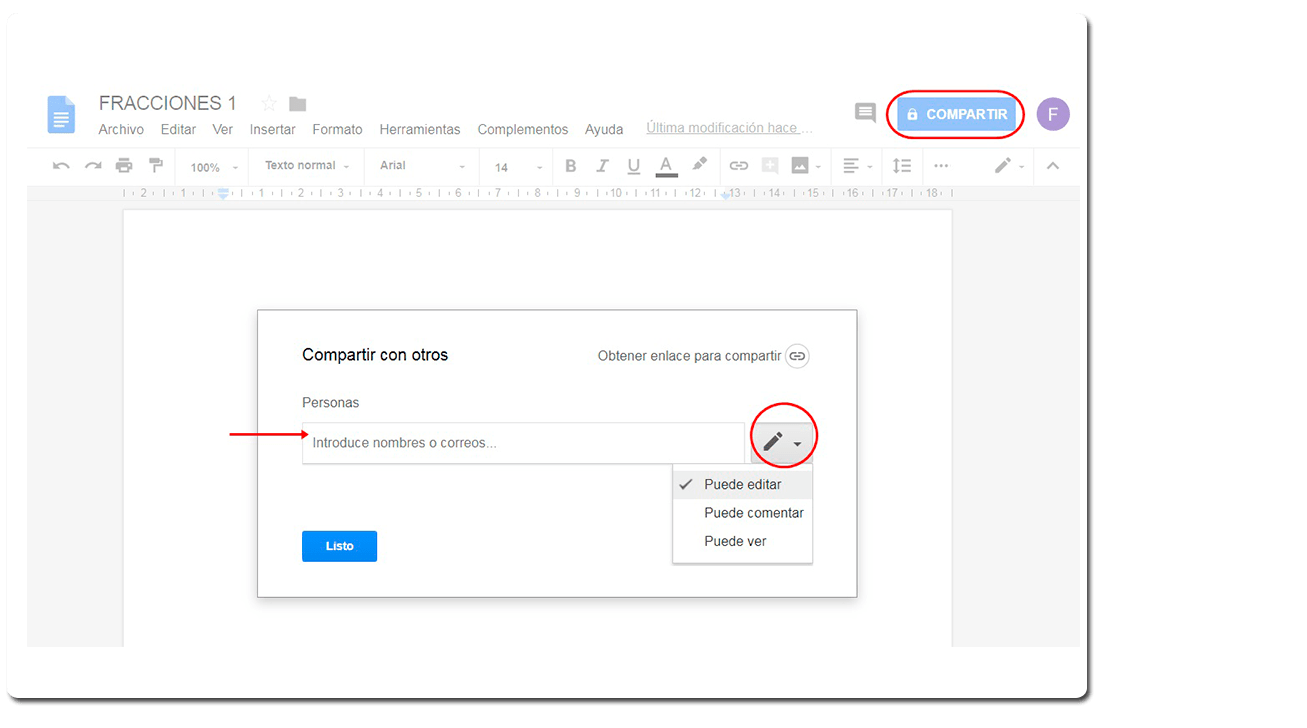Click the Introduce nombres o correos field

pos(523,443)
